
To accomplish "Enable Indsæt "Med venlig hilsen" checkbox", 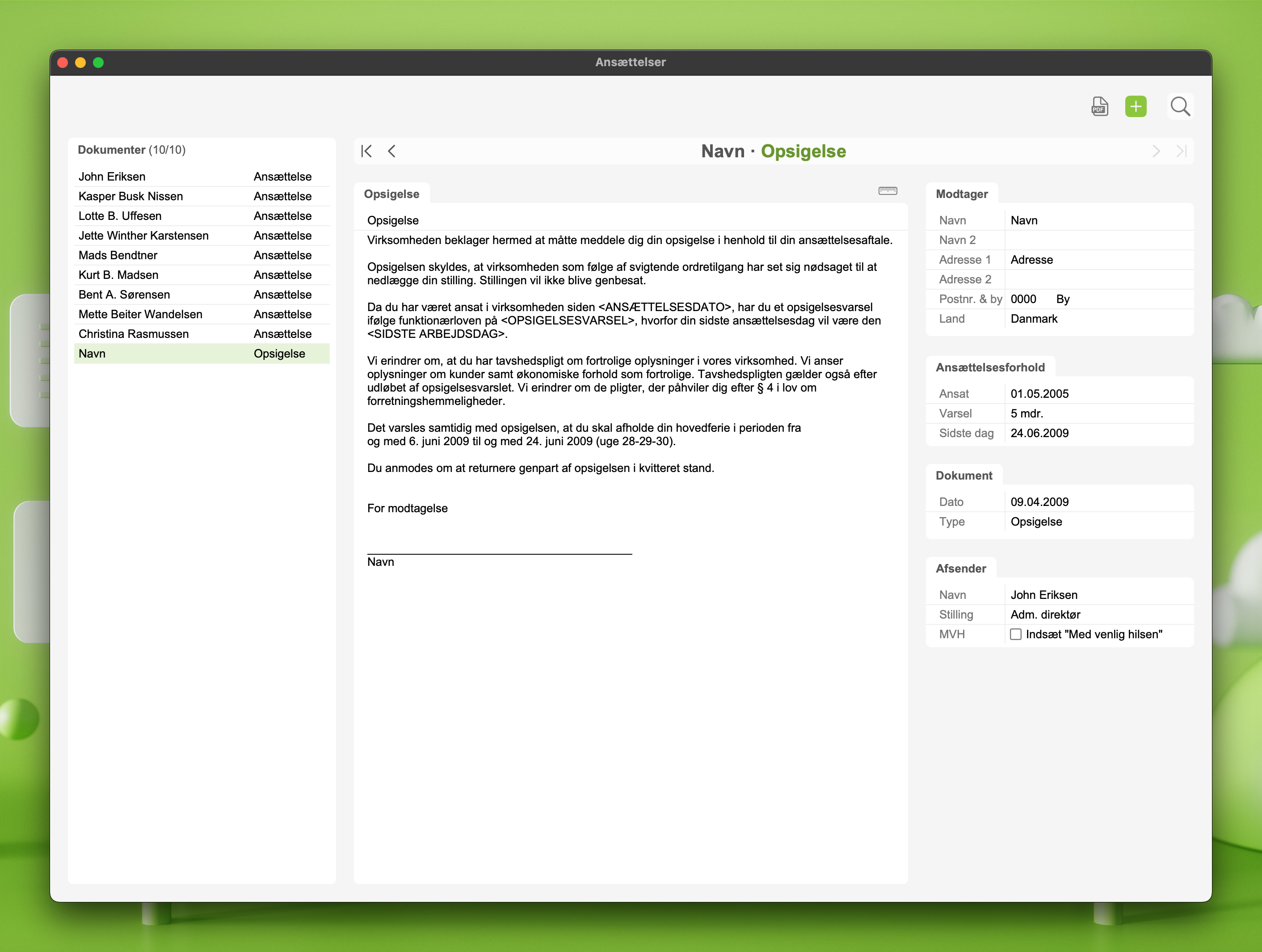I will (x=1015, y=634).
